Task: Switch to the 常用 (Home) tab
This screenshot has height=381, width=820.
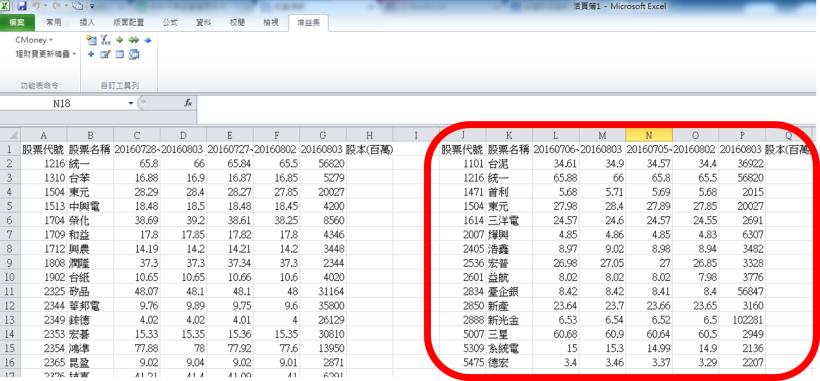Action: (x=54, y=22)
